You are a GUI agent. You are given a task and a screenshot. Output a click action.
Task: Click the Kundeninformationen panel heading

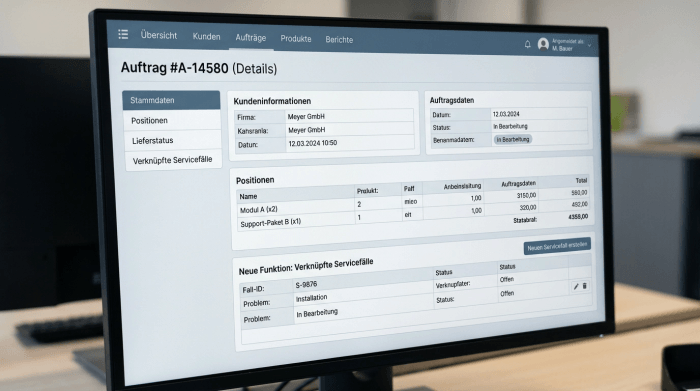pyautogui.click(x=272, y=101)
